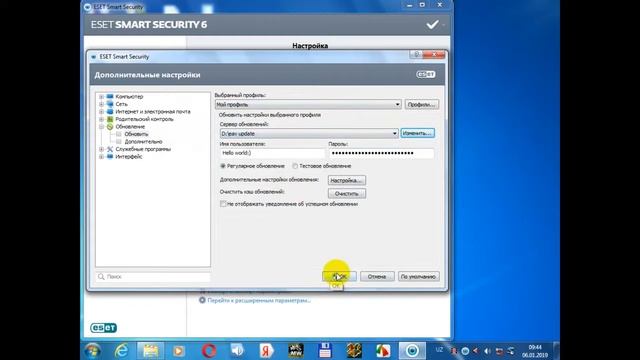This screenshot has width=640, height=360.
Task: Expand the Компьютер tree node
Action: pyautogui.click(x=101, y=97)
